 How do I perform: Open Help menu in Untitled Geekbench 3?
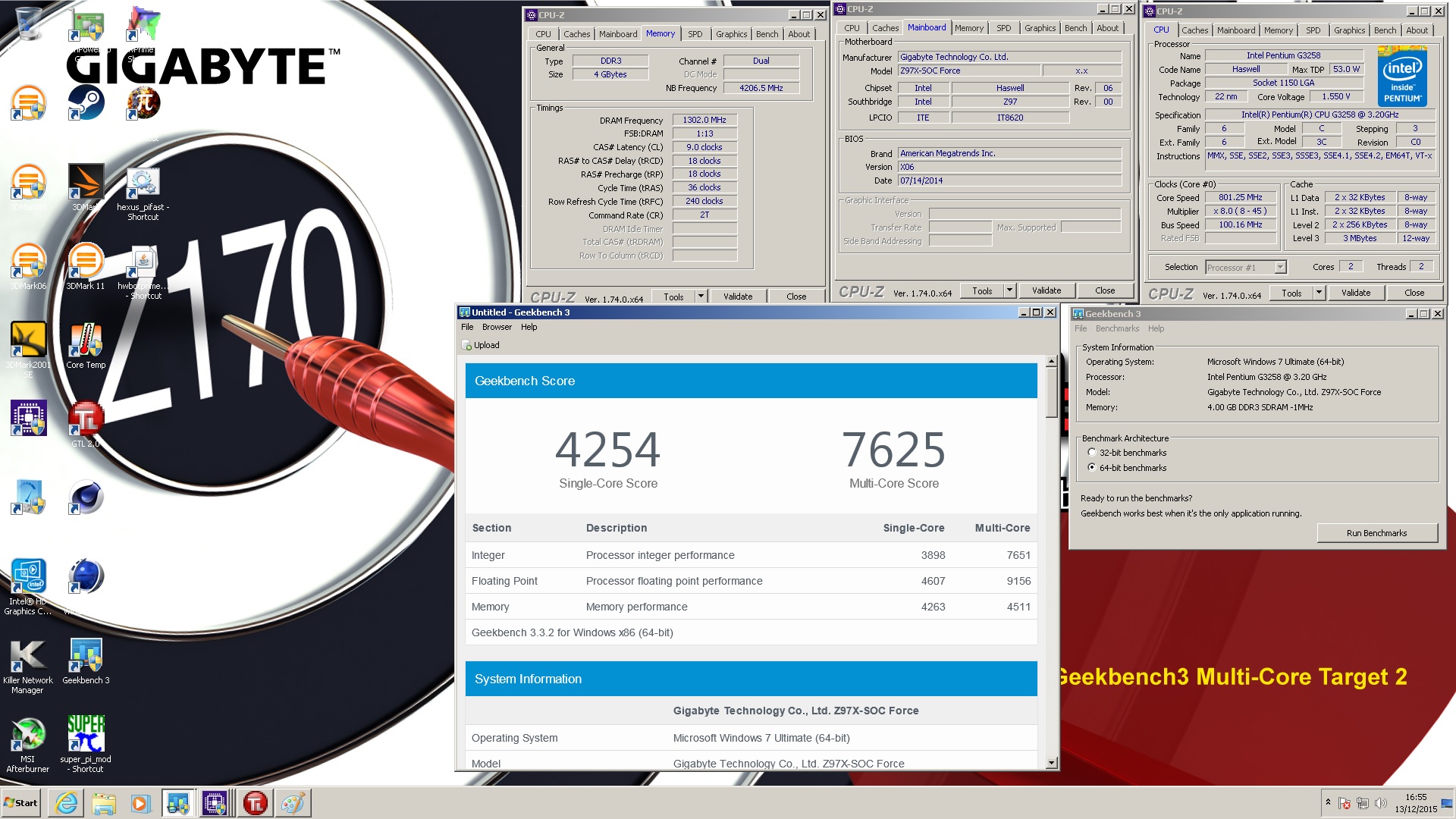[529, 327]
